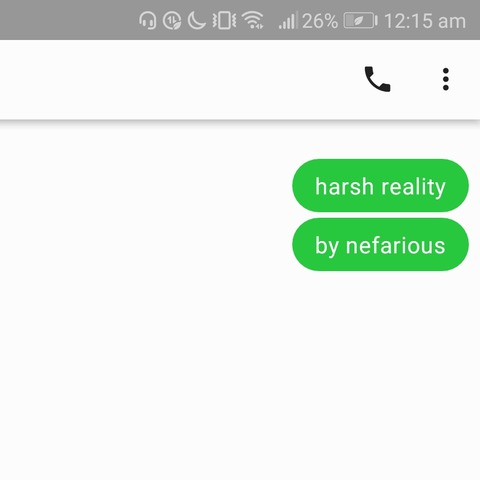The height and width of the screenshot is (480, 480).
Task: Tap the blank contact title area in header
Action: [x=173, y=79]
